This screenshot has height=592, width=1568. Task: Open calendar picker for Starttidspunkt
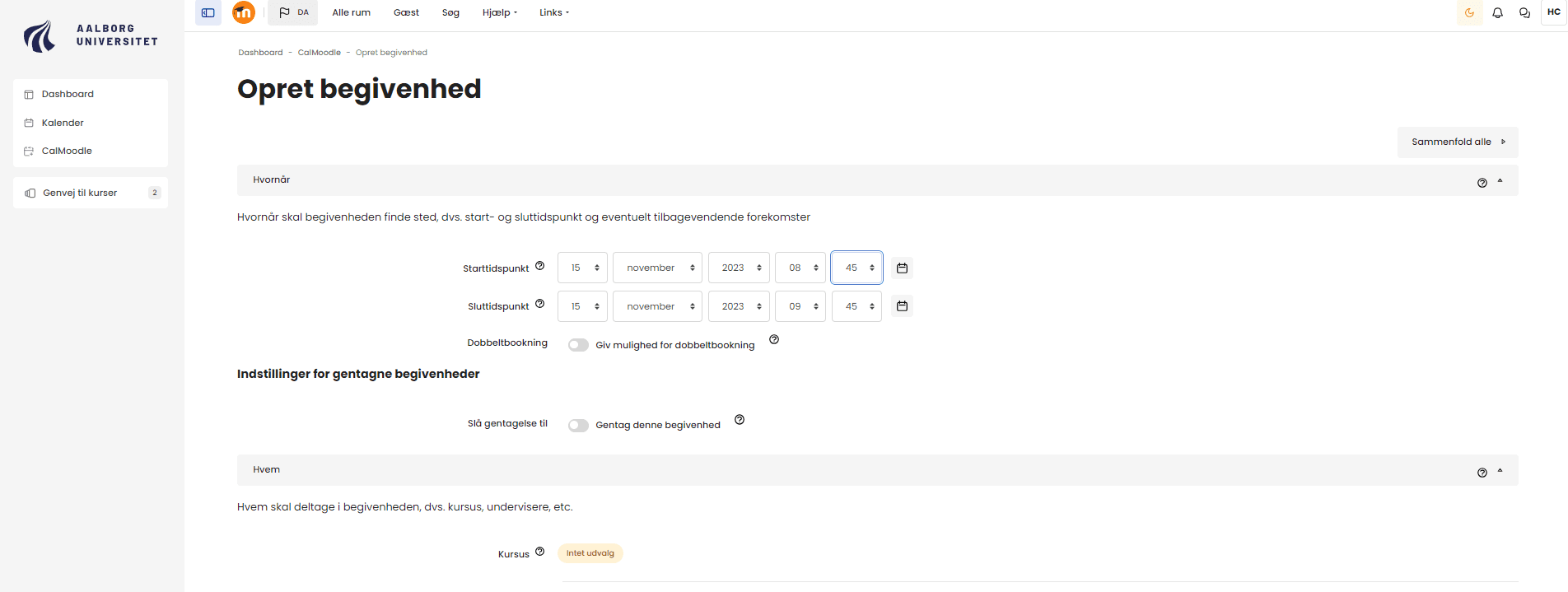click(902, 268)
